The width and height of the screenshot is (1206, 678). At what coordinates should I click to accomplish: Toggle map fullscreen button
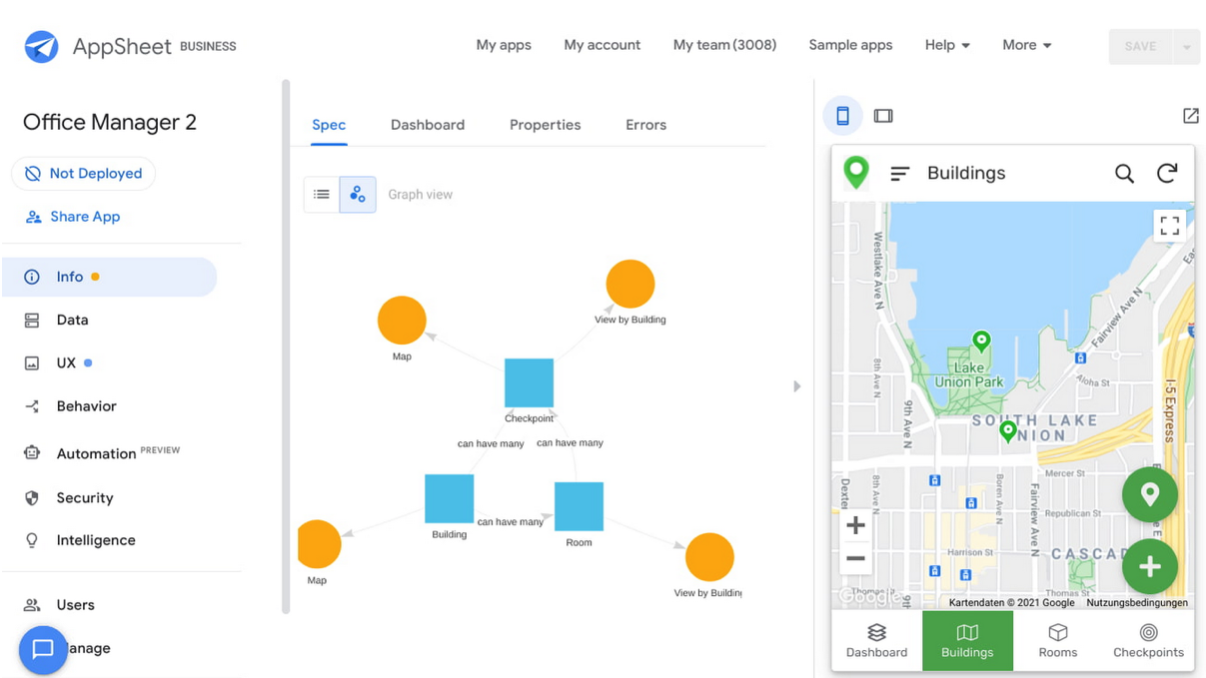point(1169,226)
